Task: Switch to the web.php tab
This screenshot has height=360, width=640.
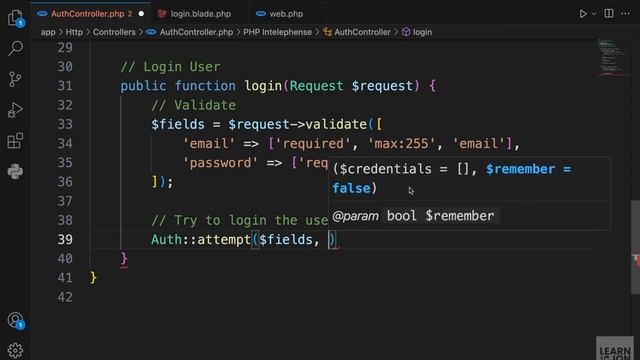Action: pyautogui.click(x=286, y=14)
